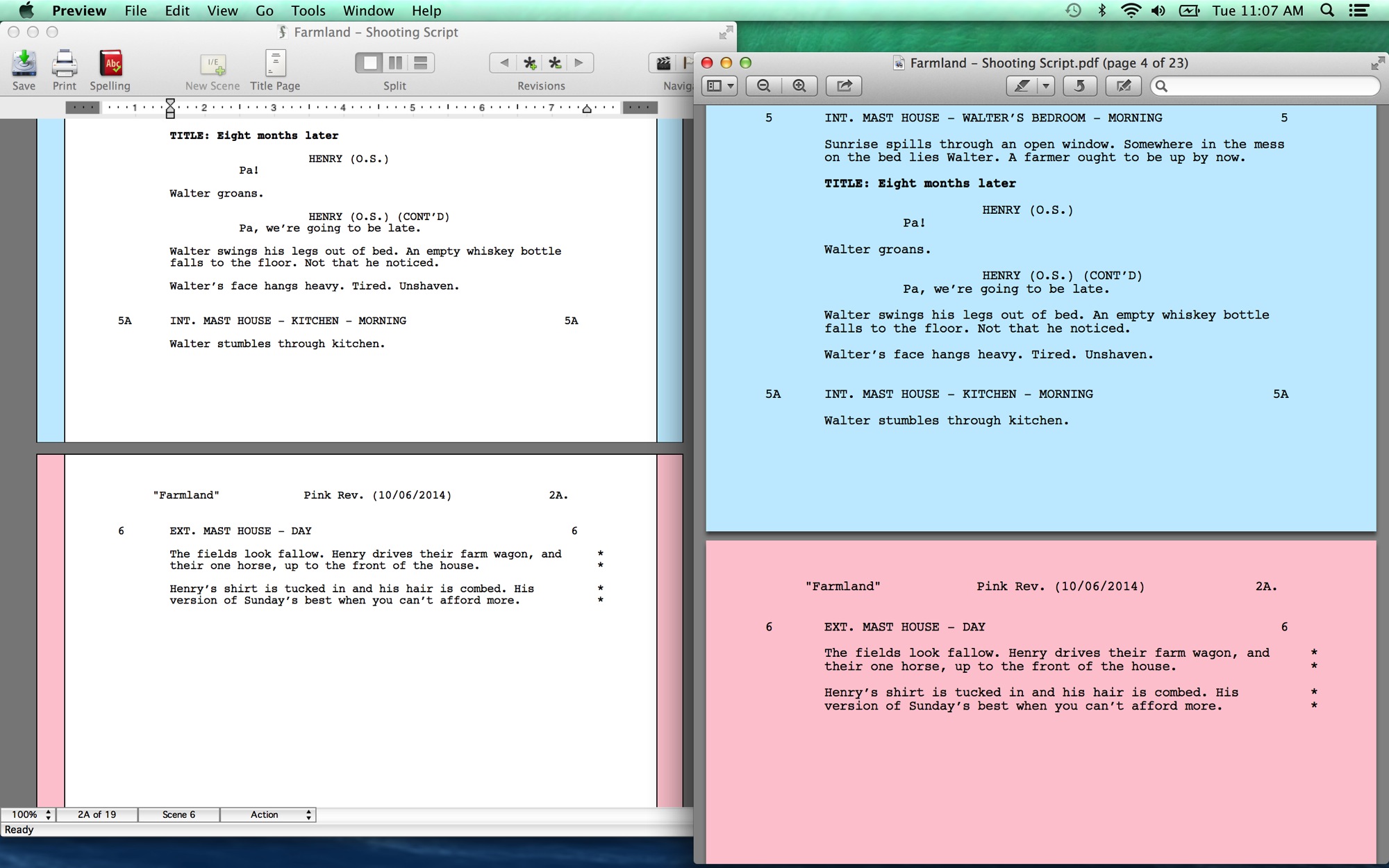Image resolution: width=1389 pixels, height=868 pixels.
Task: Click the volume menu bar icon
Action: (1158, 10)
